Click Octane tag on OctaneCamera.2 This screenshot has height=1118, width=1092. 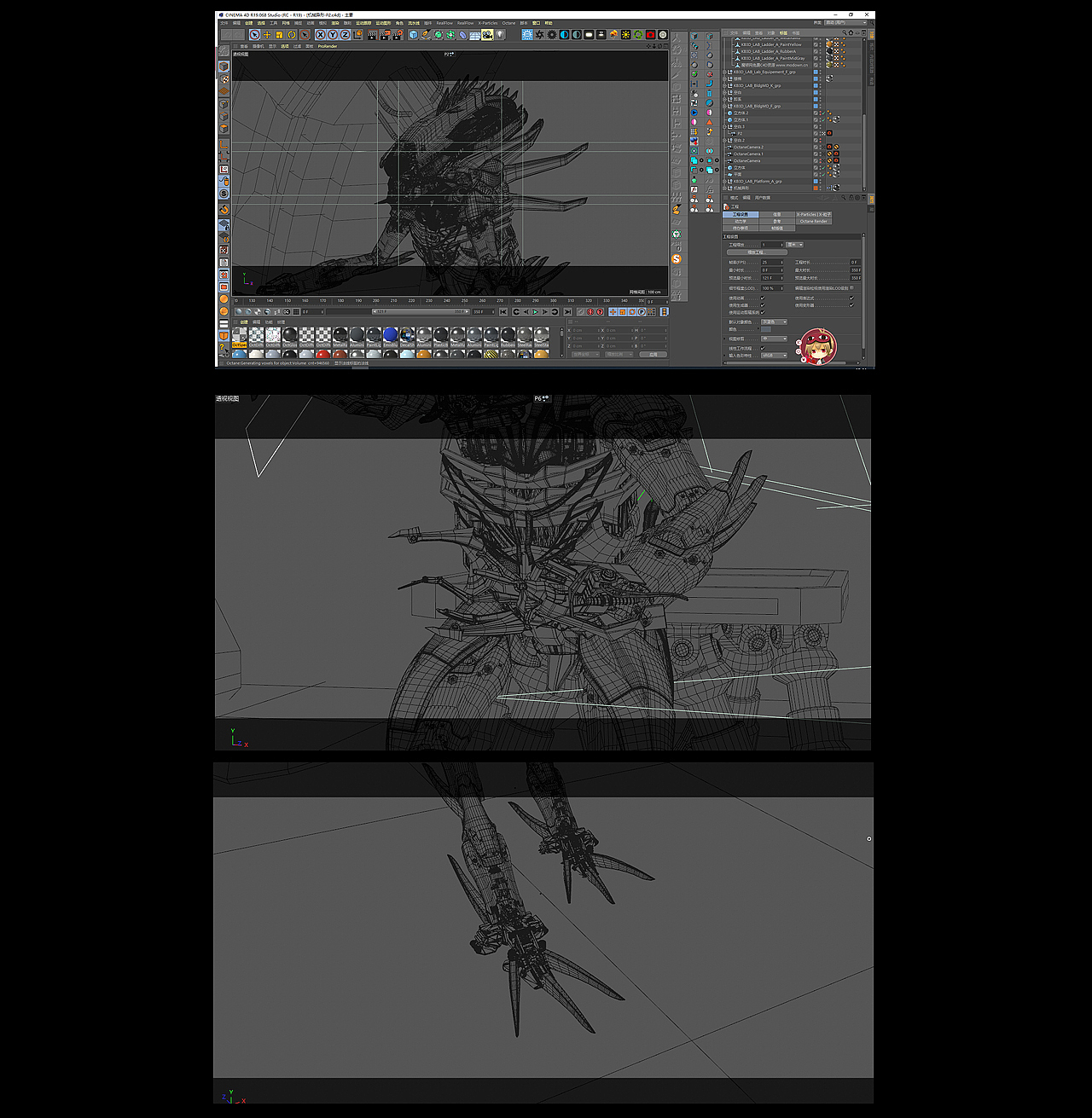829,147
